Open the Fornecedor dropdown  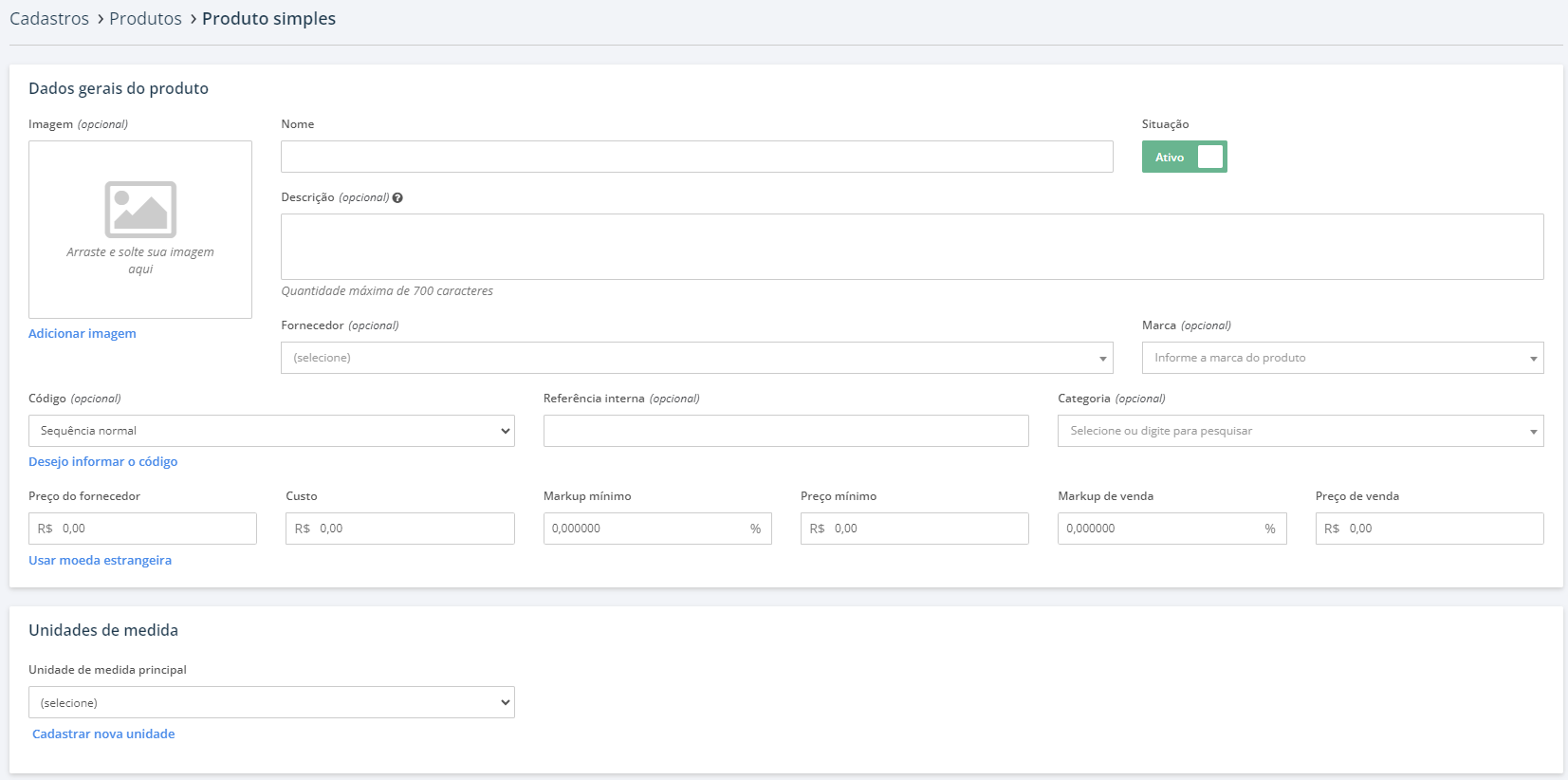click(x=697, y=358)
